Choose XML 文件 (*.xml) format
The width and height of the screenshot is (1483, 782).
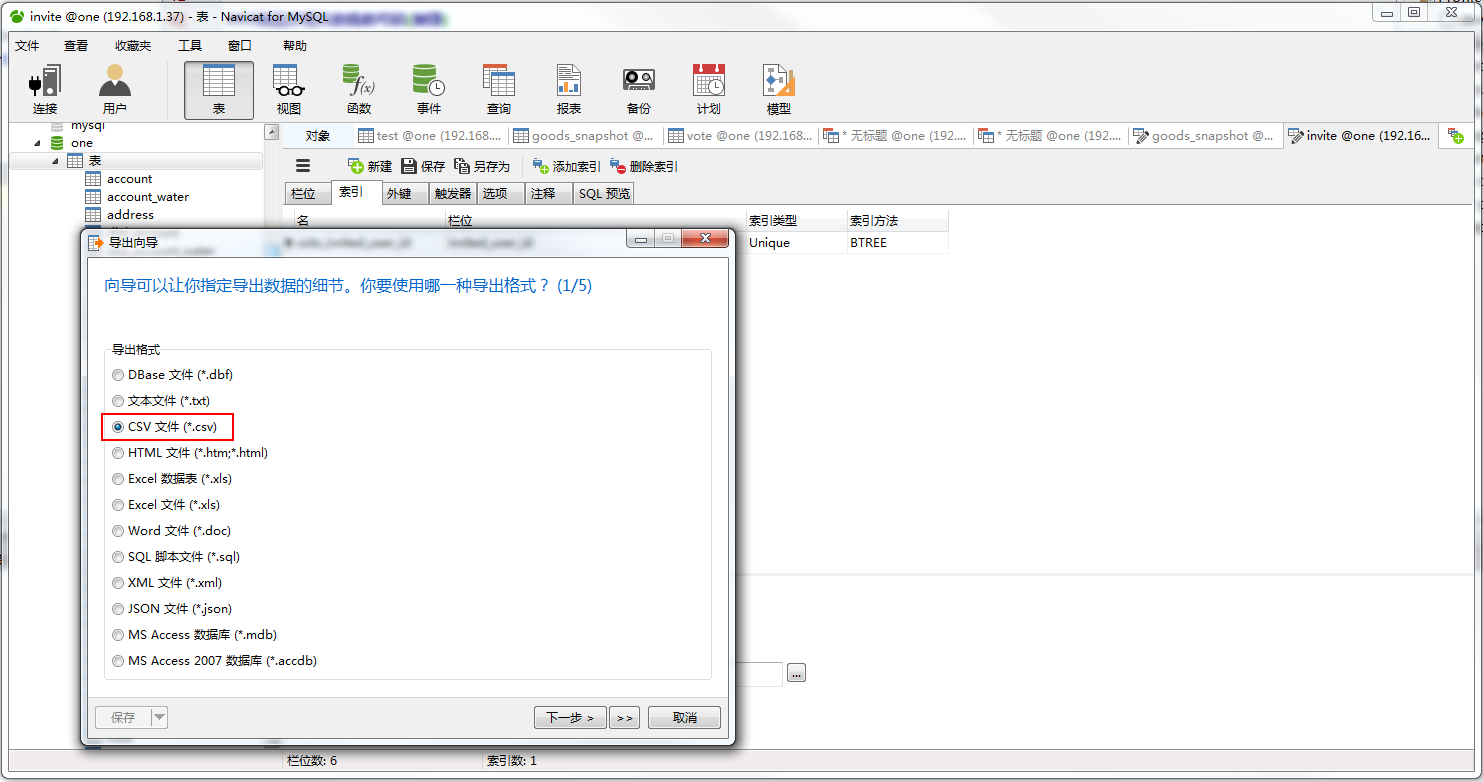pos(167,583)
